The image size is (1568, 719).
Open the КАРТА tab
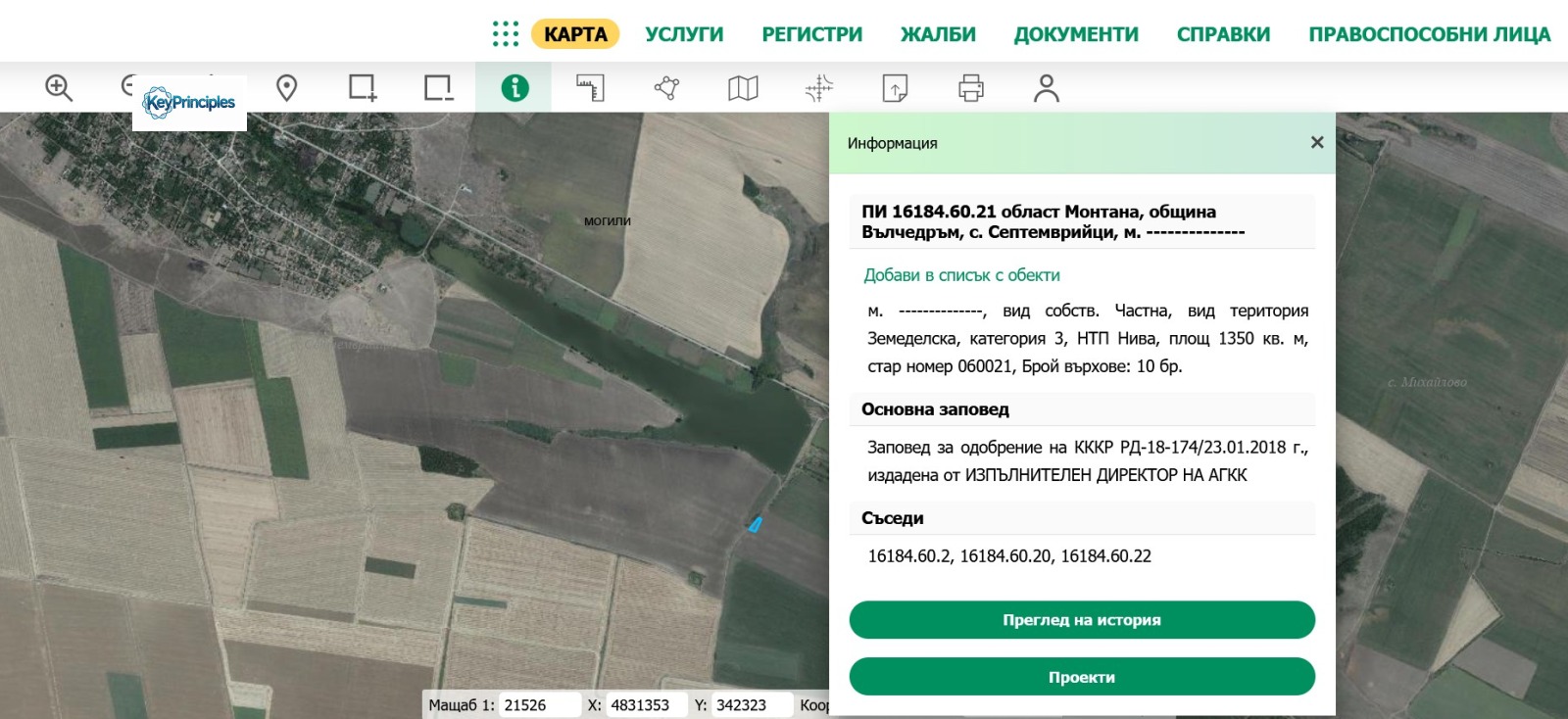575,34
